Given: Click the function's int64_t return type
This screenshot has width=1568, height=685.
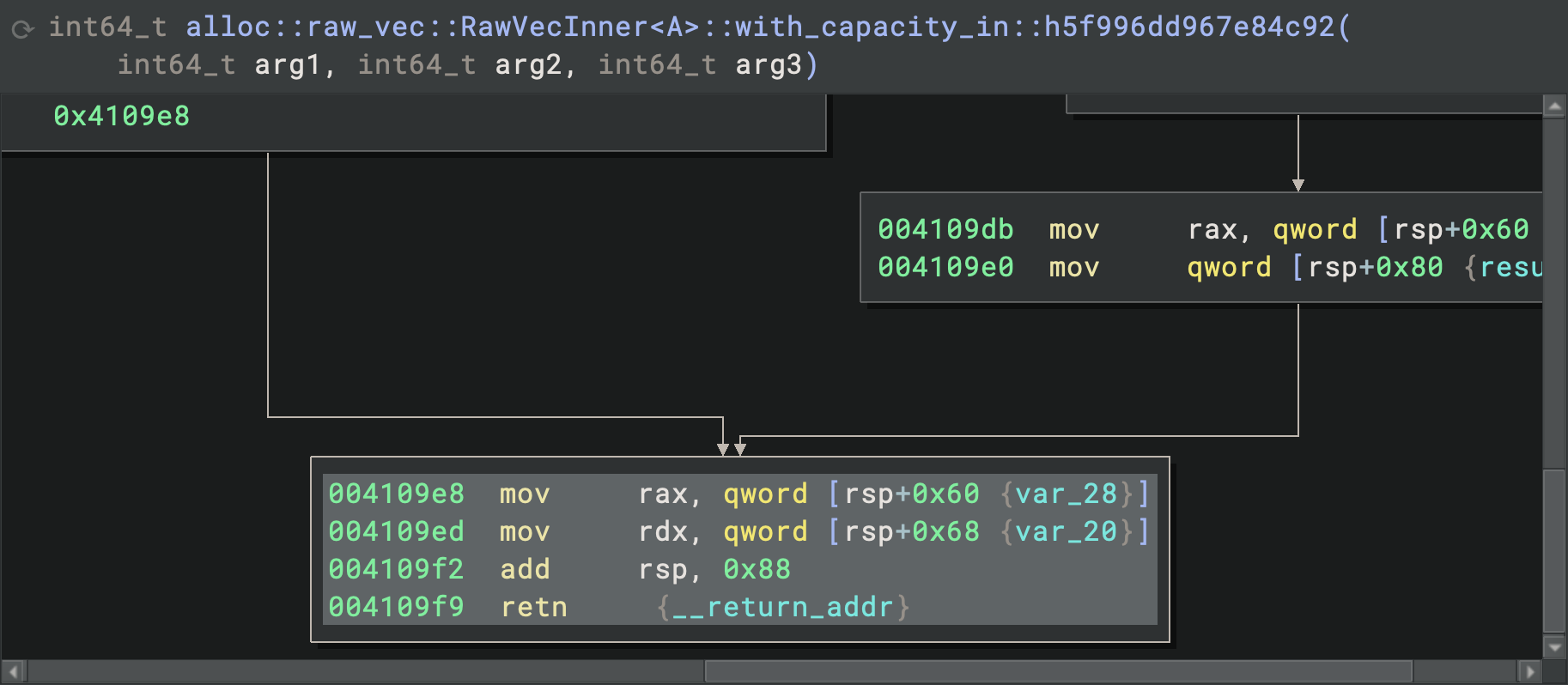Looking at the screenshot, I should click(107, 27).
